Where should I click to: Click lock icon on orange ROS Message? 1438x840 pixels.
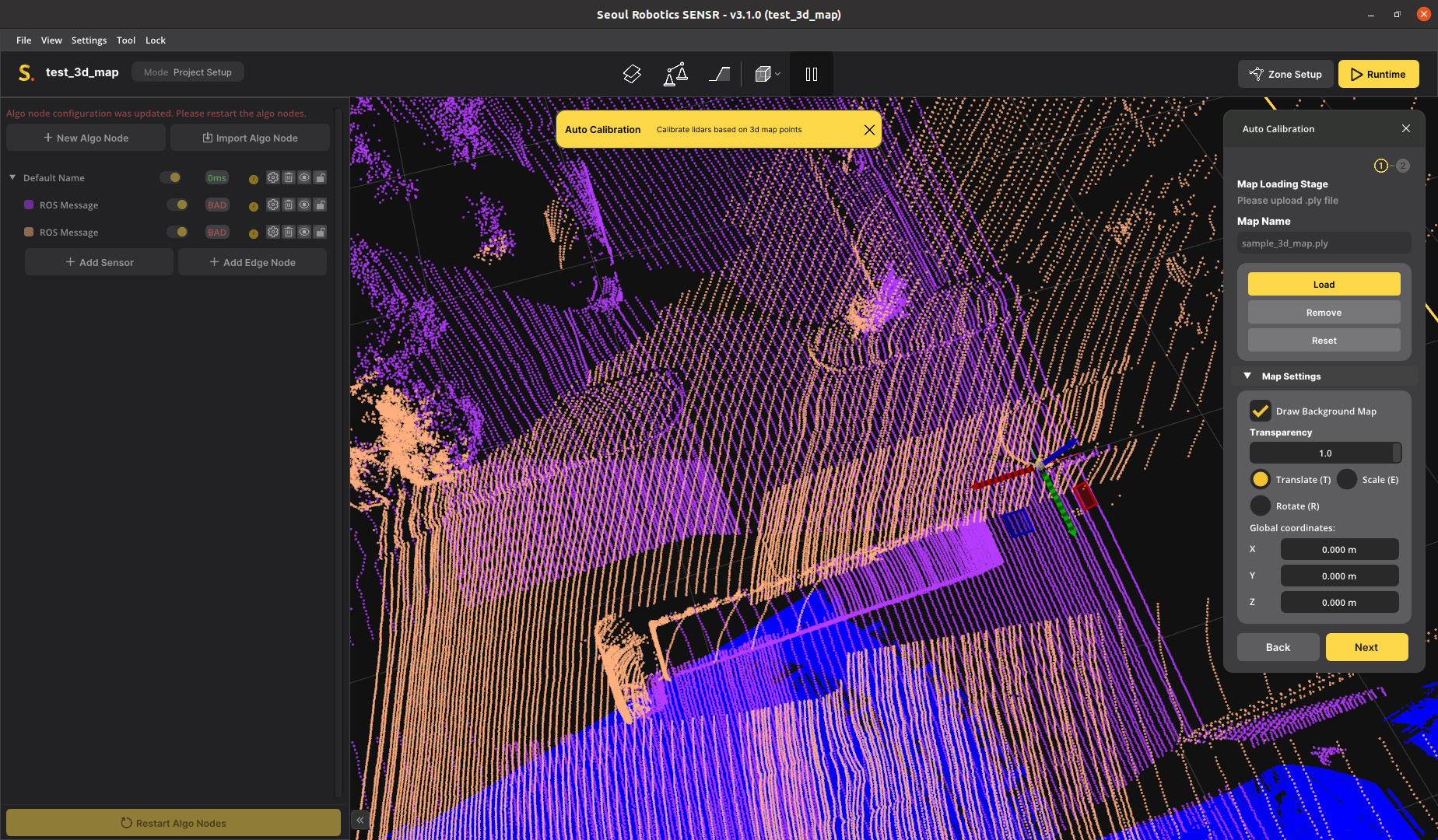point(321,232)
